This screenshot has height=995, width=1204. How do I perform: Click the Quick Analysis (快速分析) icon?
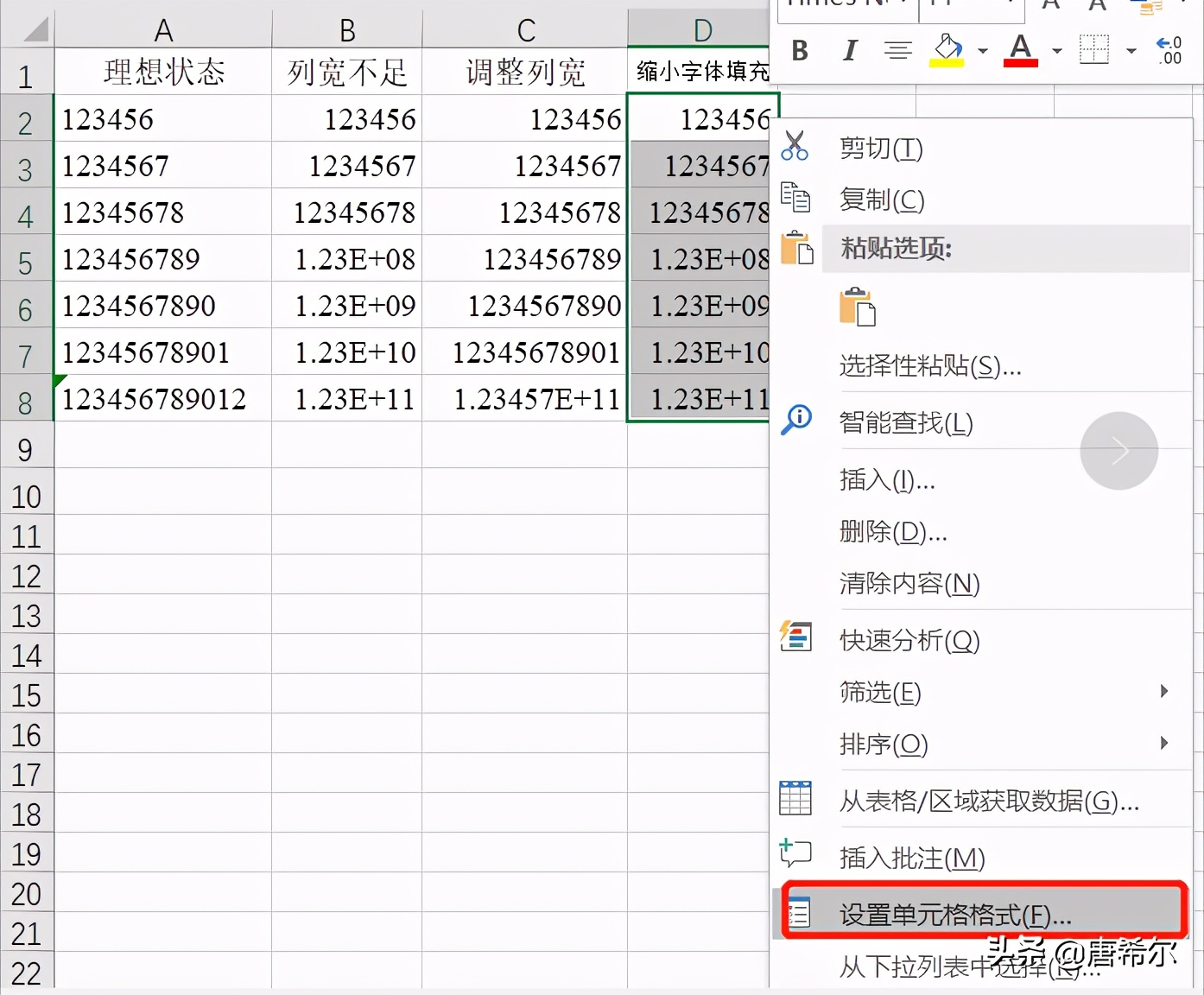(x=795, y=637)
